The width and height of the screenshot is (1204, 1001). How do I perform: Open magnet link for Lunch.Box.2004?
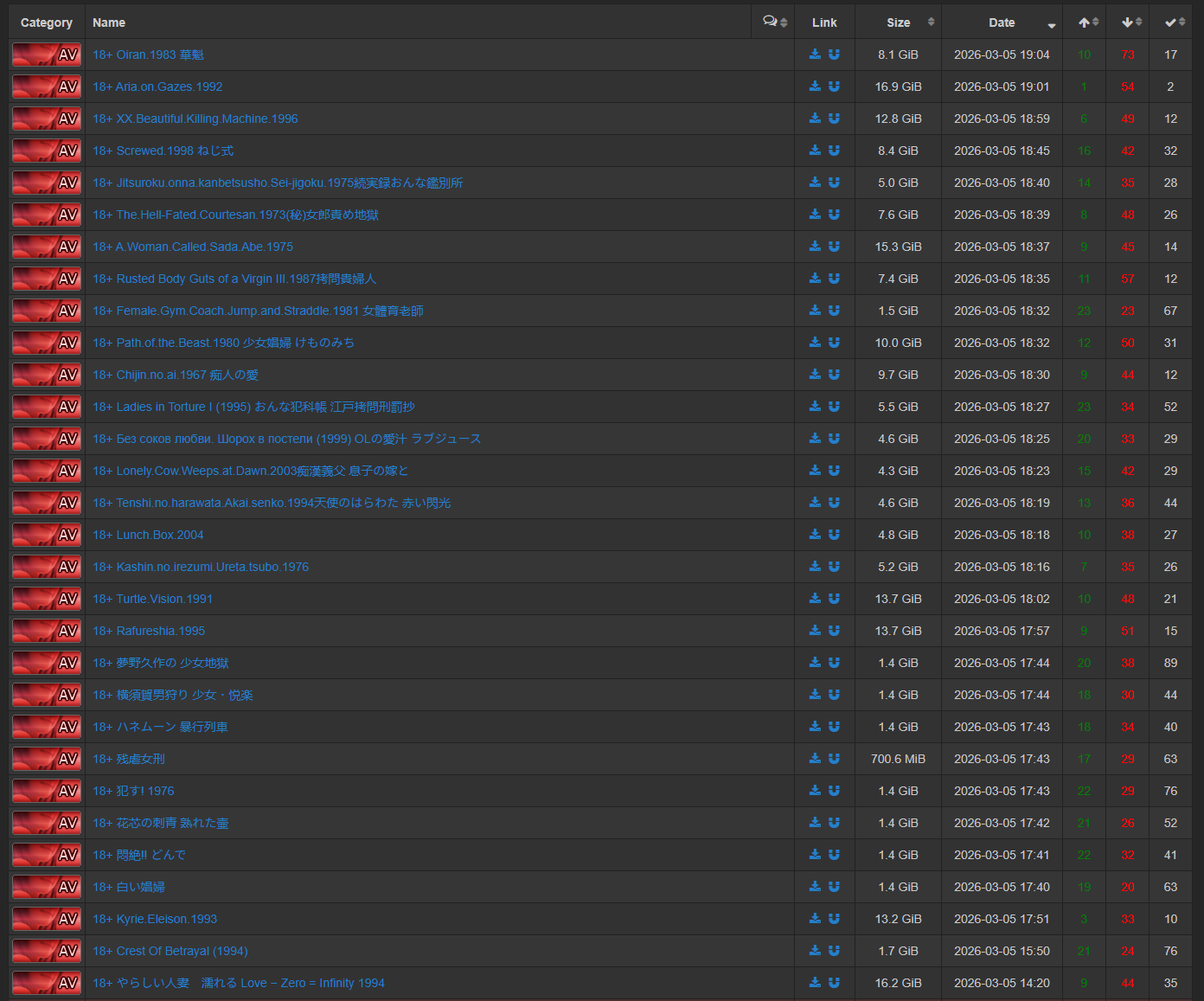(834, 535)
